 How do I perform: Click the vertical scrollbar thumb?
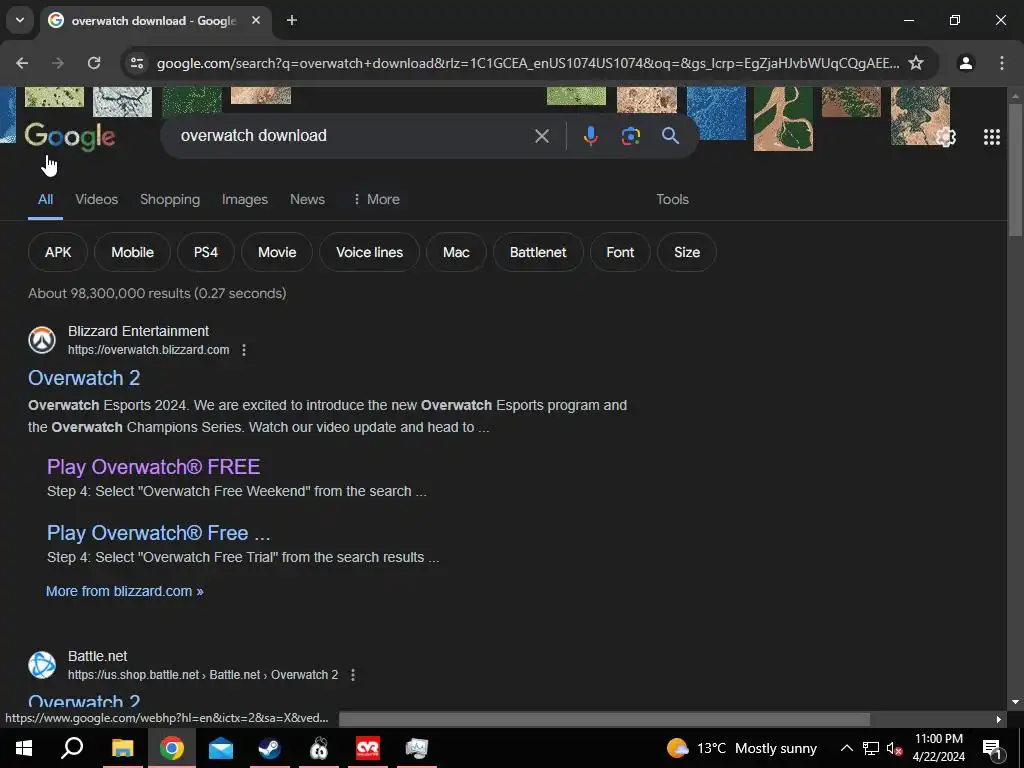[x=1015, y=170]
